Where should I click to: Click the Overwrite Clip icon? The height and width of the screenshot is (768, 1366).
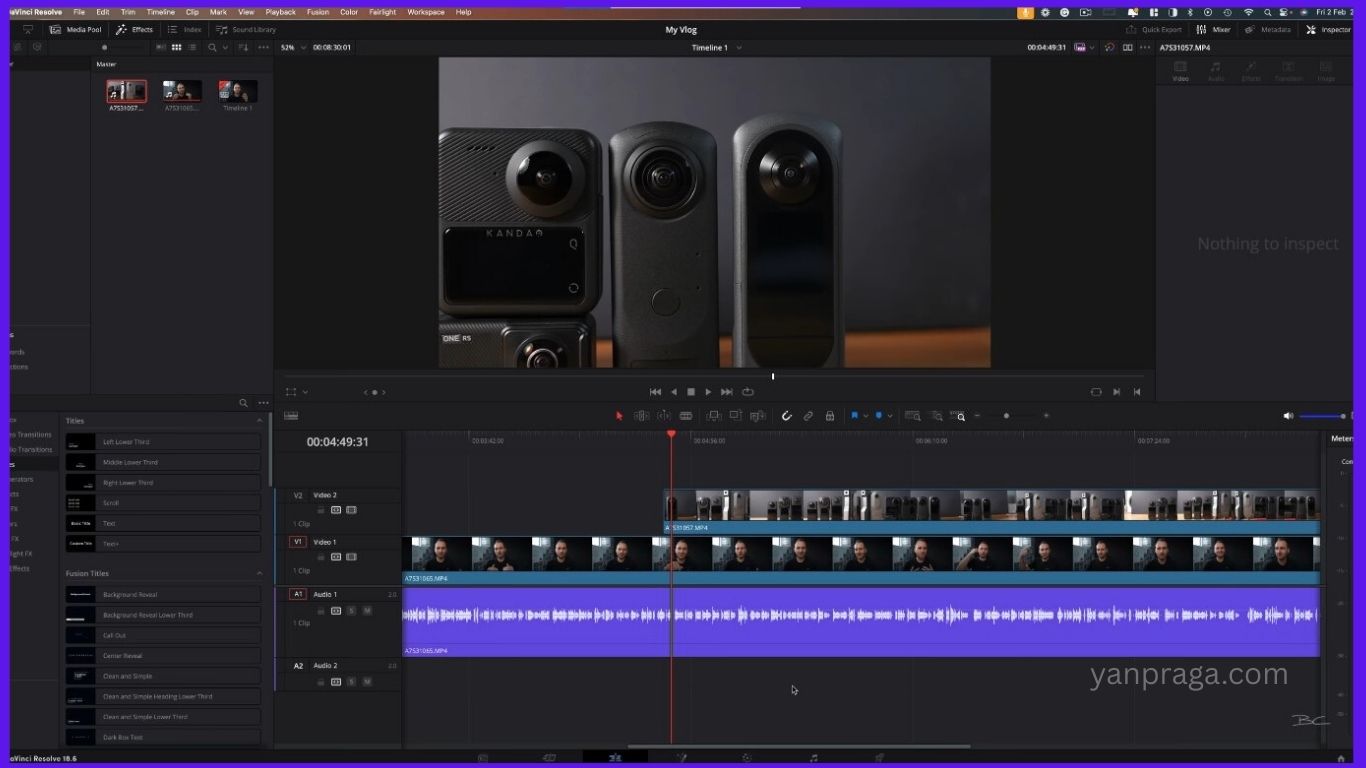735,416
